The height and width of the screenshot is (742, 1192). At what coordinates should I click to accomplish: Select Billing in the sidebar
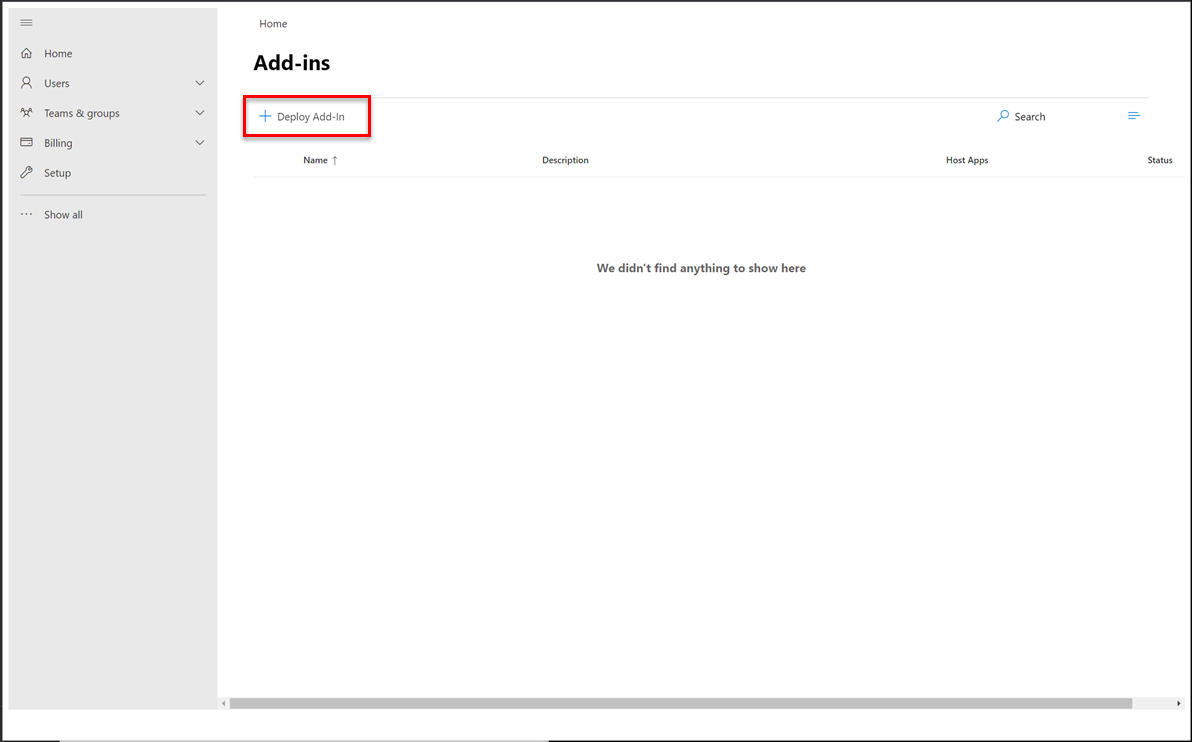click(x=59, y=143)
